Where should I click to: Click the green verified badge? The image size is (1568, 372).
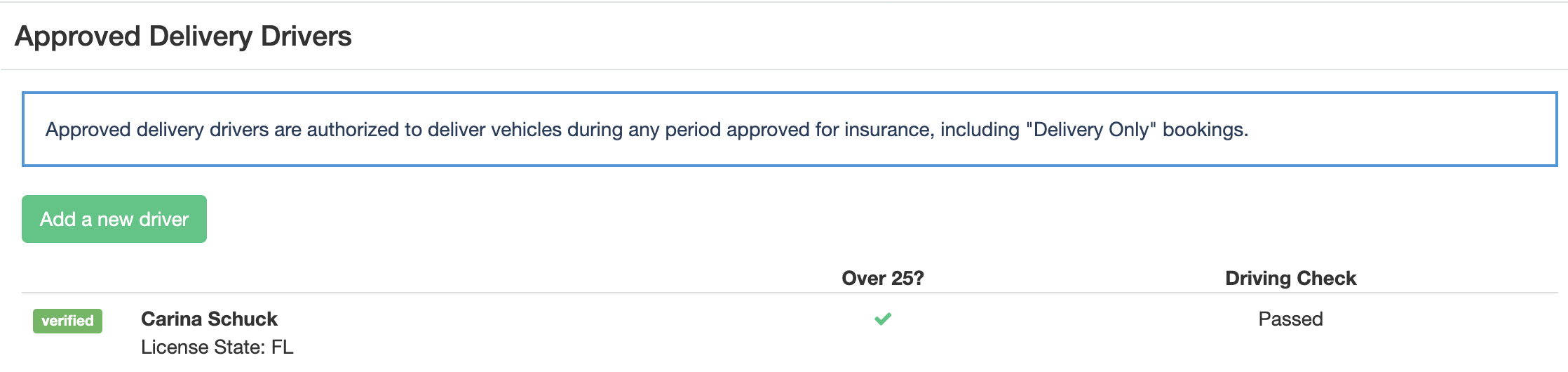tap(67, 321)
